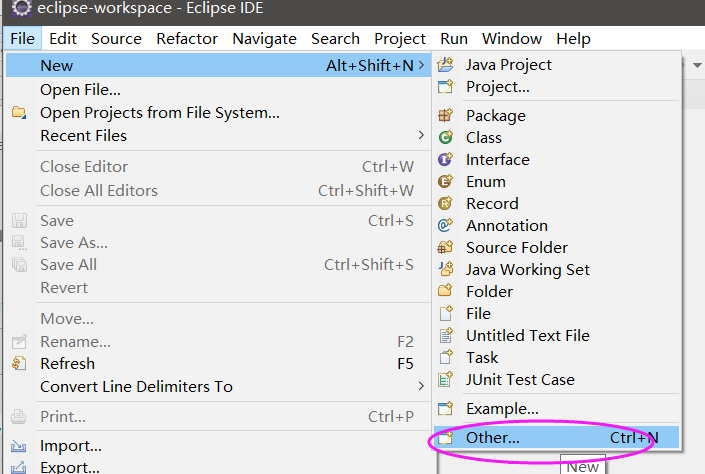Click the Folder icon in New submenu

(x=446, y=291)
